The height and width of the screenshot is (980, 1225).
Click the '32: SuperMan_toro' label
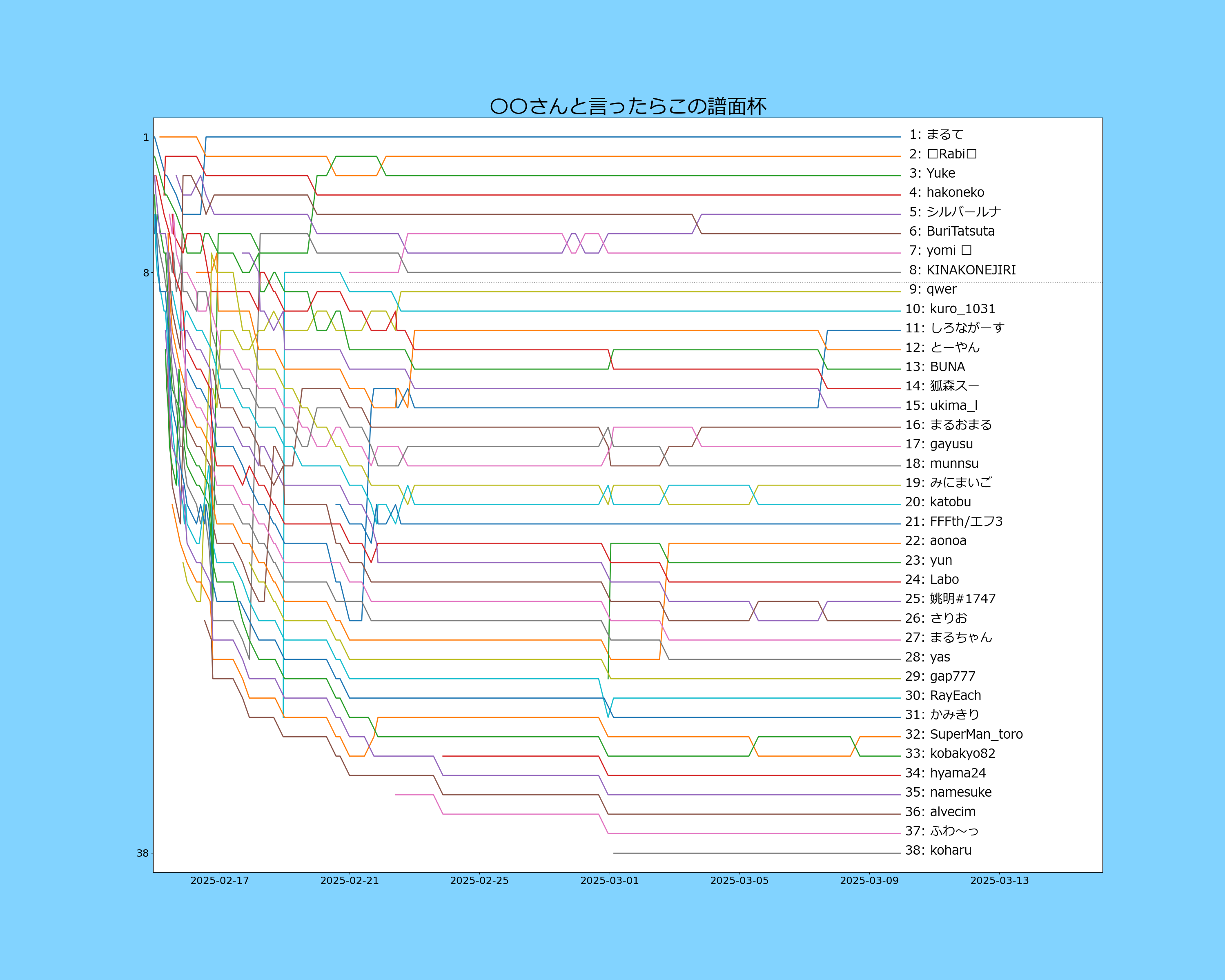click(964, 734)
